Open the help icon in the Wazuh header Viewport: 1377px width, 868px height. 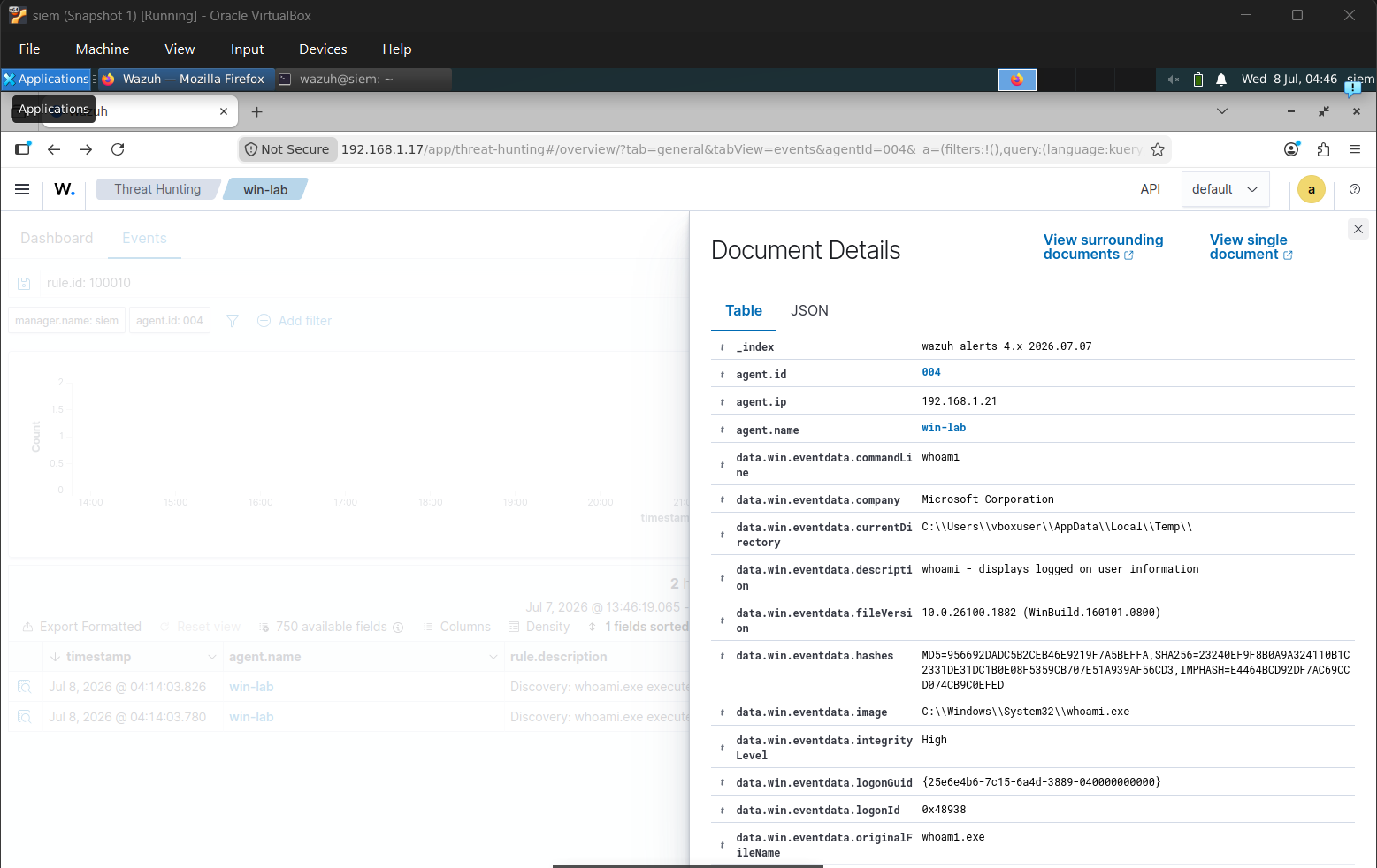pos(1355,189)
